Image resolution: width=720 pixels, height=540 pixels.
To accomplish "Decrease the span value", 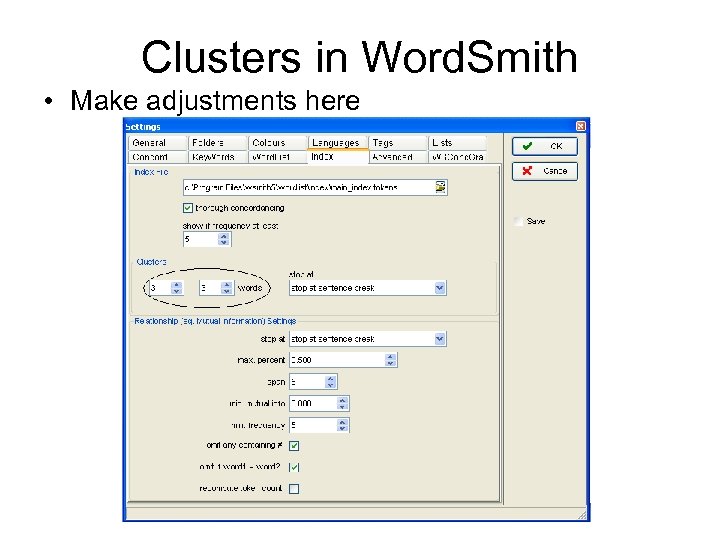I will (331, 385).
